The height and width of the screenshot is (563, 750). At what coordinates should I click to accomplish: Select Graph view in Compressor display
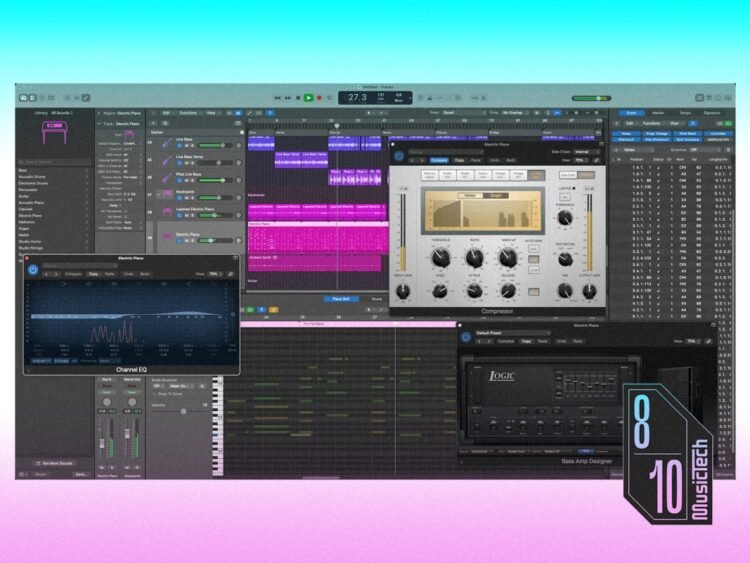(x=495, y=195)
